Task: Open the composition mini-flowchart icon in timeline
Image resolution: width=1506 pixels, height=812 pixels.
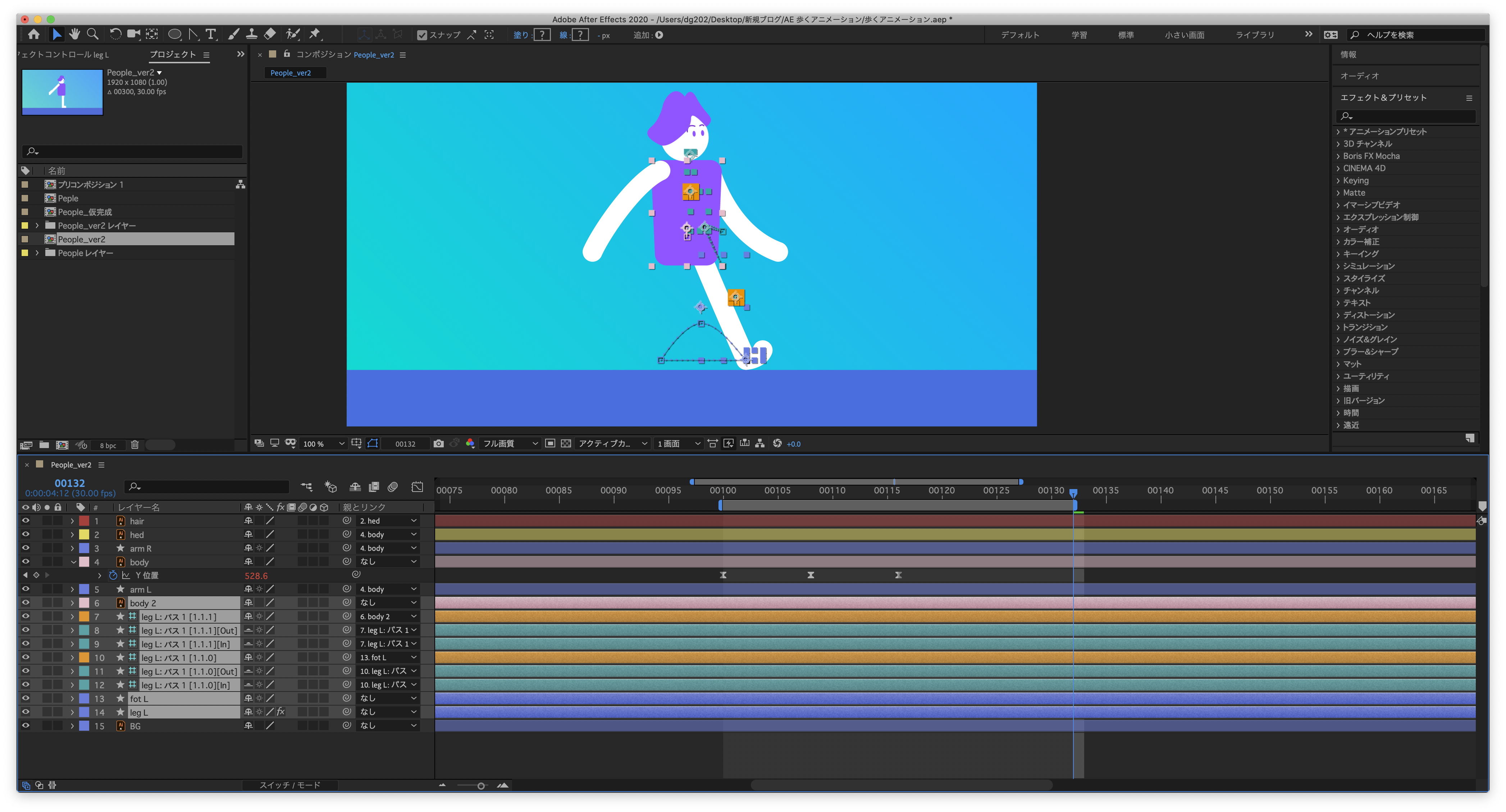Action: pos(306,487)
